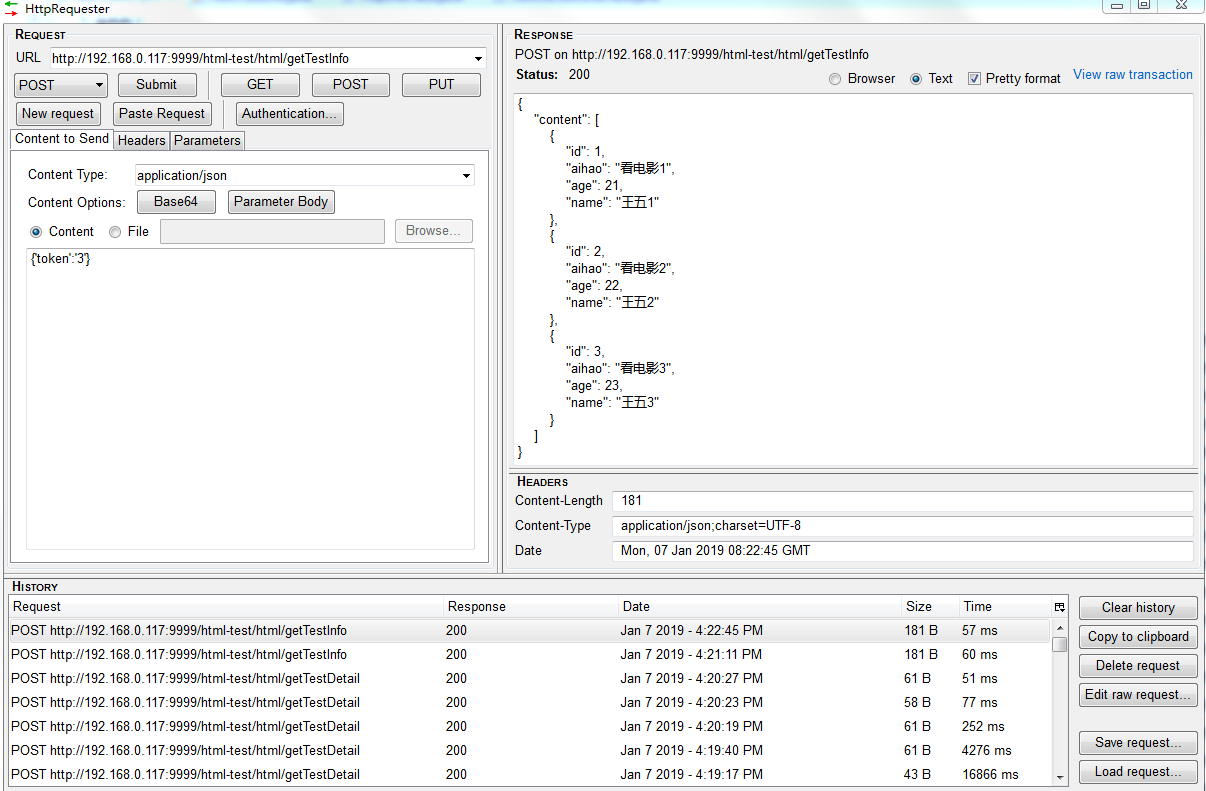Image resolution: width=1206 pixels, height=791 pixels.
Task: Uncheck the Pretty format checkbox
Action: tap(976, 78)
